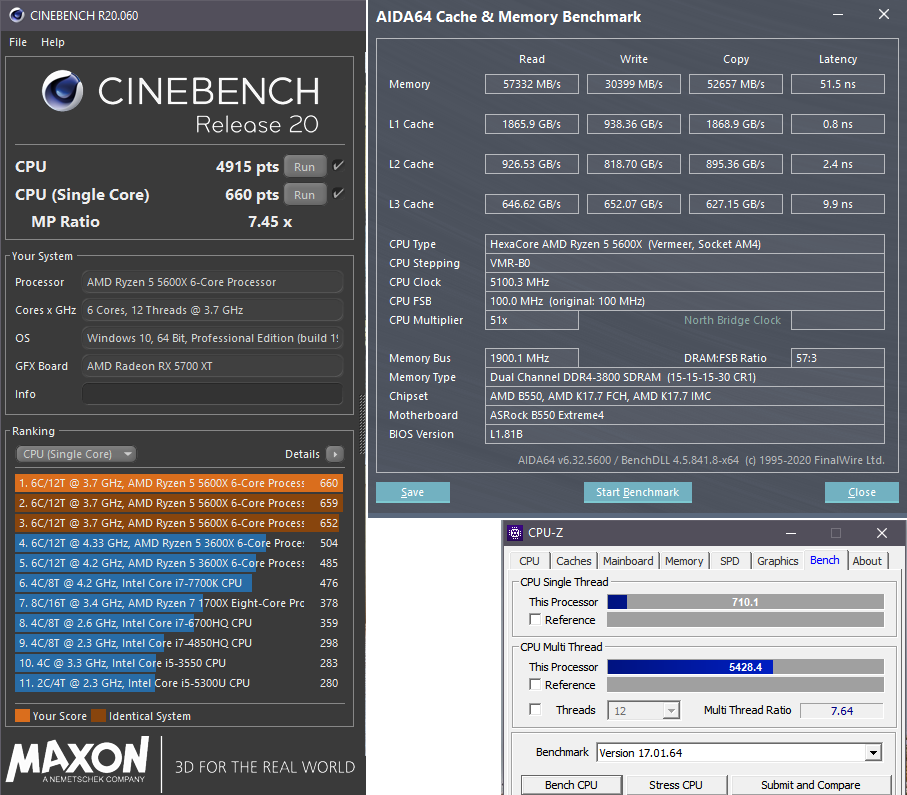Open the Help menu in Cinebench
The width and height of the screenshot is (907, 795).
point(53,42)
